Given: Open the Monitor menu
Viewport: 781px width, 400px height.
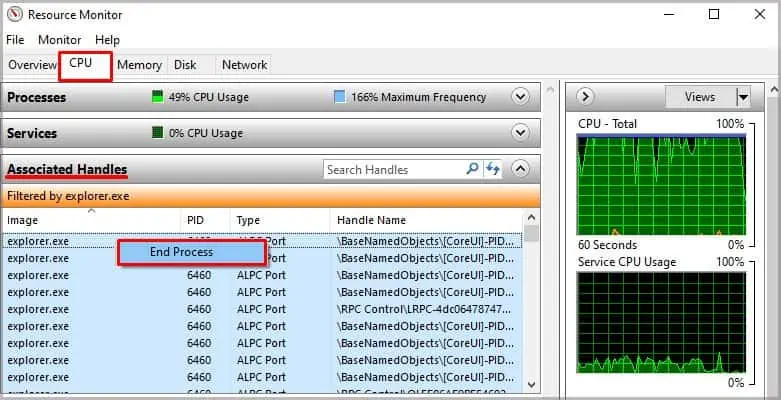Looking at the screenshot, I should click(x=59, y=40).
